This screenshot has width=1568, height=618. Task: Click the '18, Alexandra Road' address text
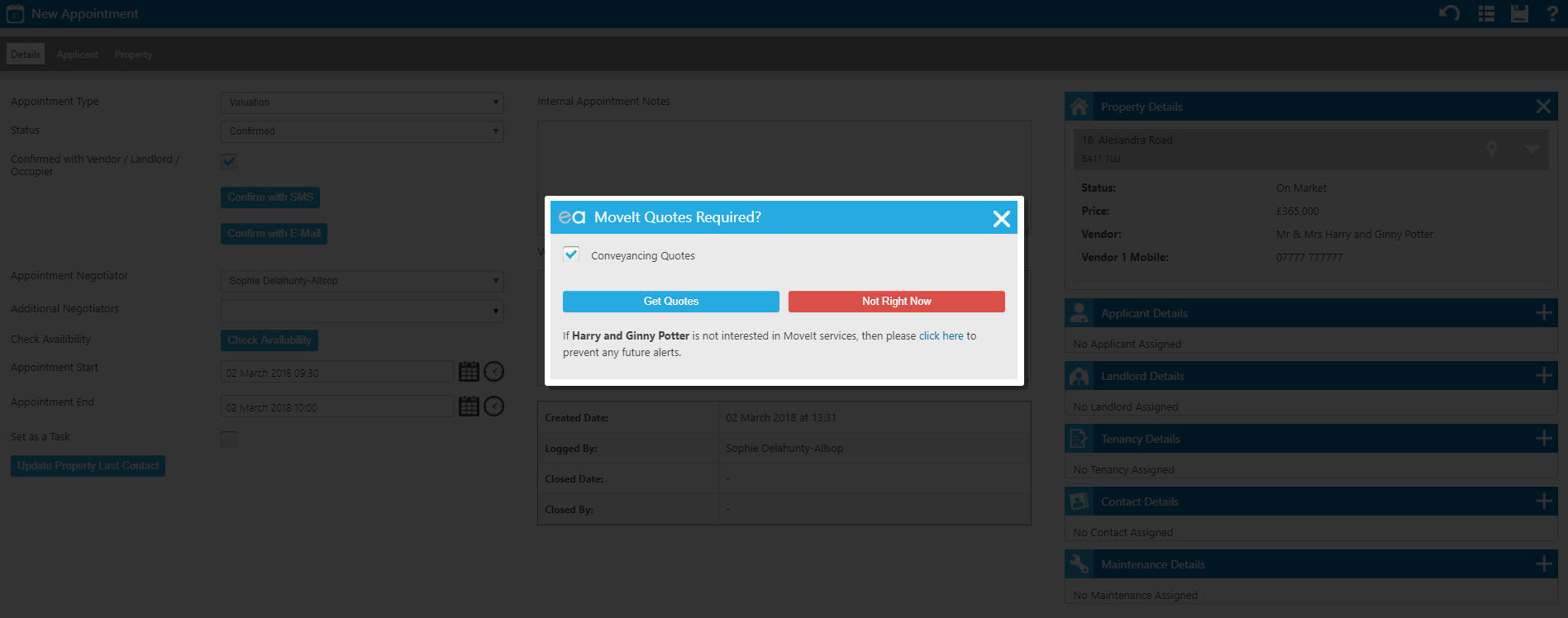[1127, 140]
